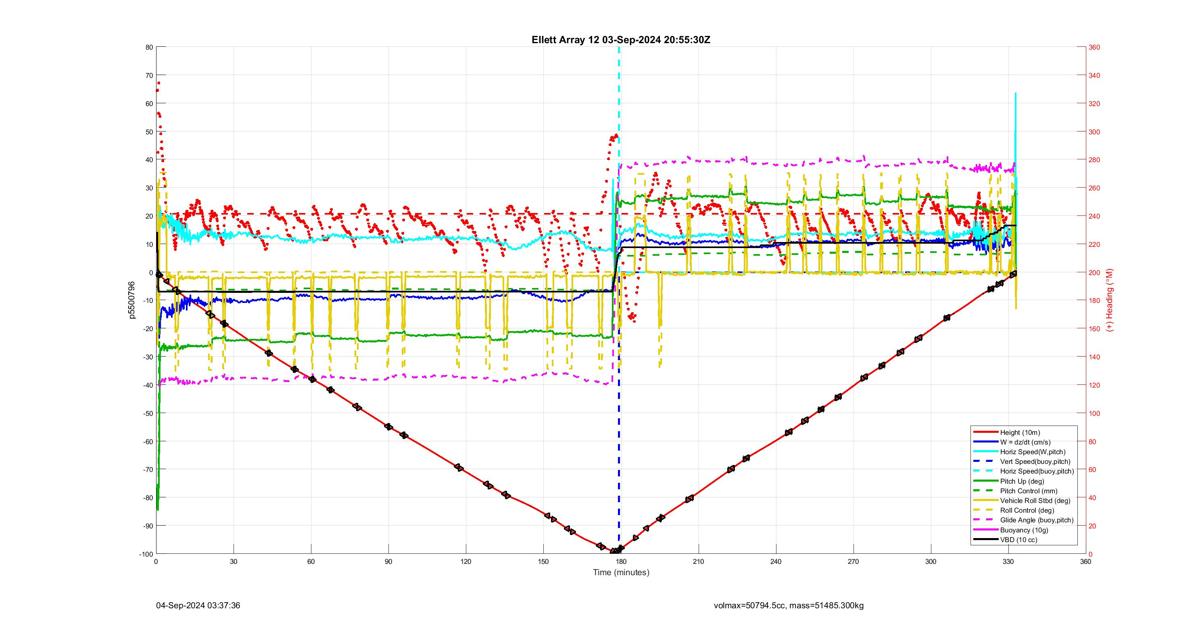Click the "Time (minutes)" x-axis label

pos(621,572)
